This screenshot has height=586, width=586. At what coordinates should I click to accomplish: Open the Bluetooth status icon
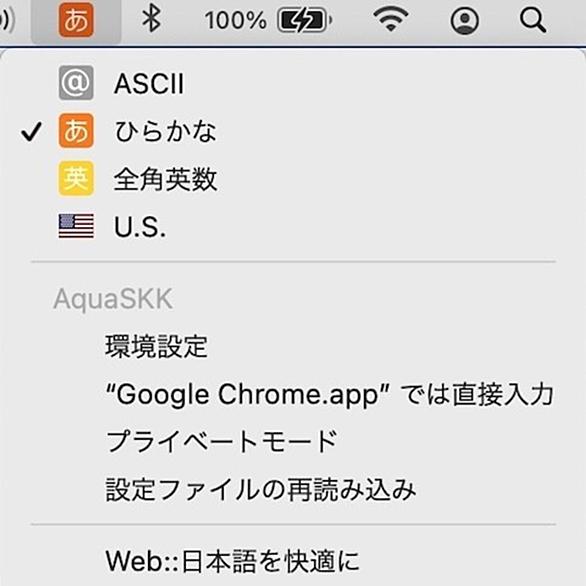click(151, 19)
